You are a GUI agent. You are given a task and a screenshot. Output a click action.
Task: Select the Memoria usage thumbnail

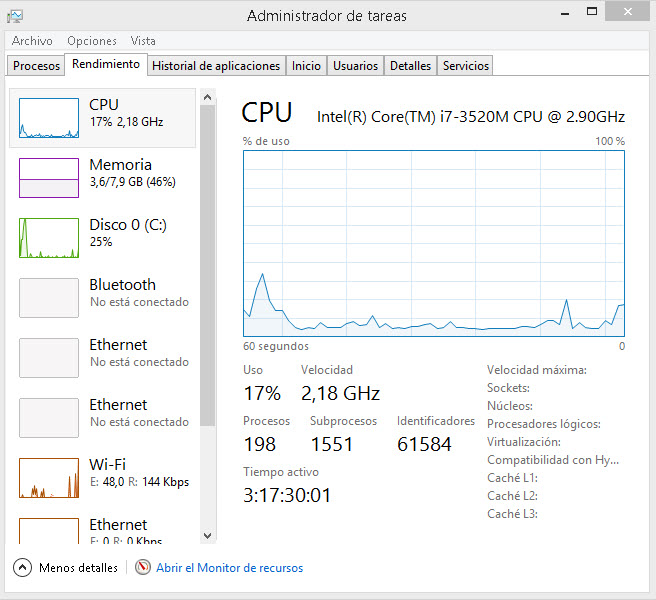49,178
